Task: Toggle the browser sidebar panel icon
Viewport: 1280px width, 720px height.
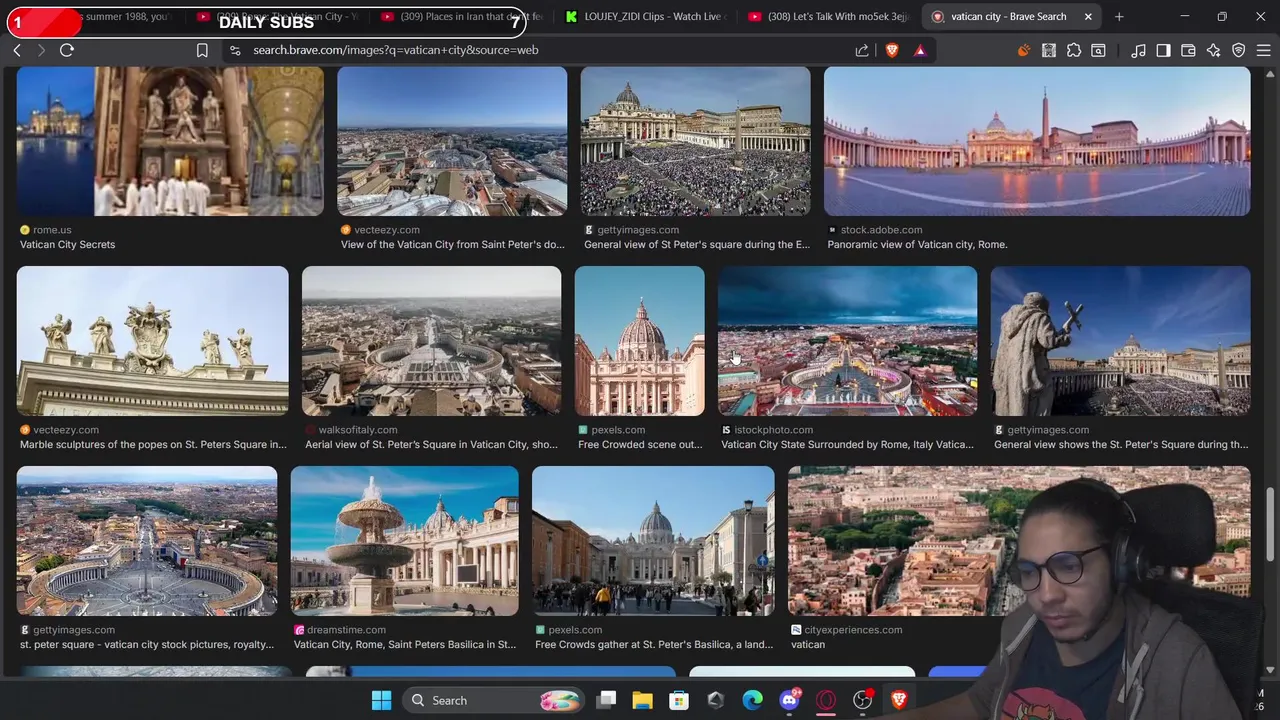Action: pyautogui.click(x=1163, y=50)
